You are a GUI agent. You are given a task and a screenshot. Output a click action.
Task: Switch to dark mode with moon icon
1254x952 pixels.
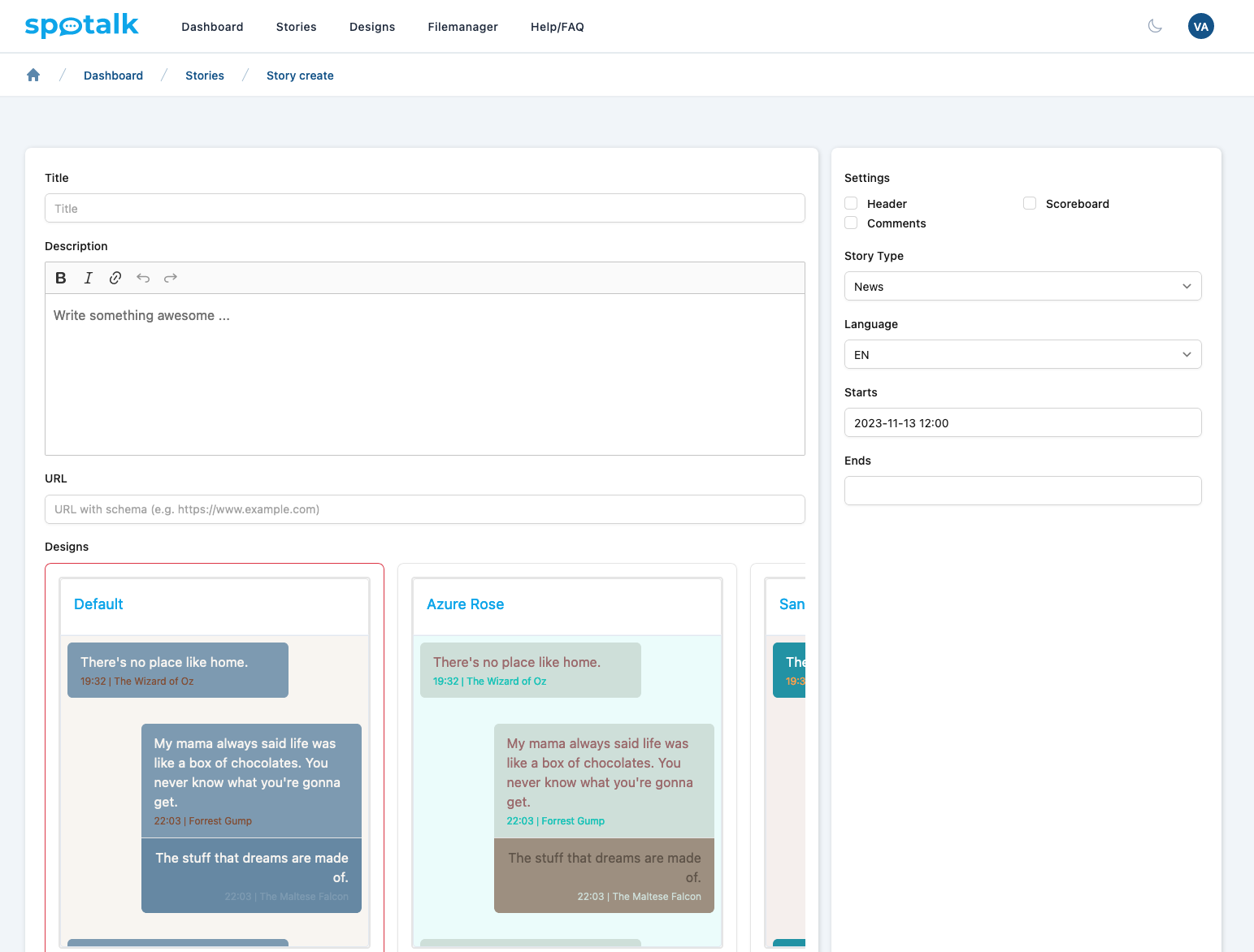coord(1155,26)
